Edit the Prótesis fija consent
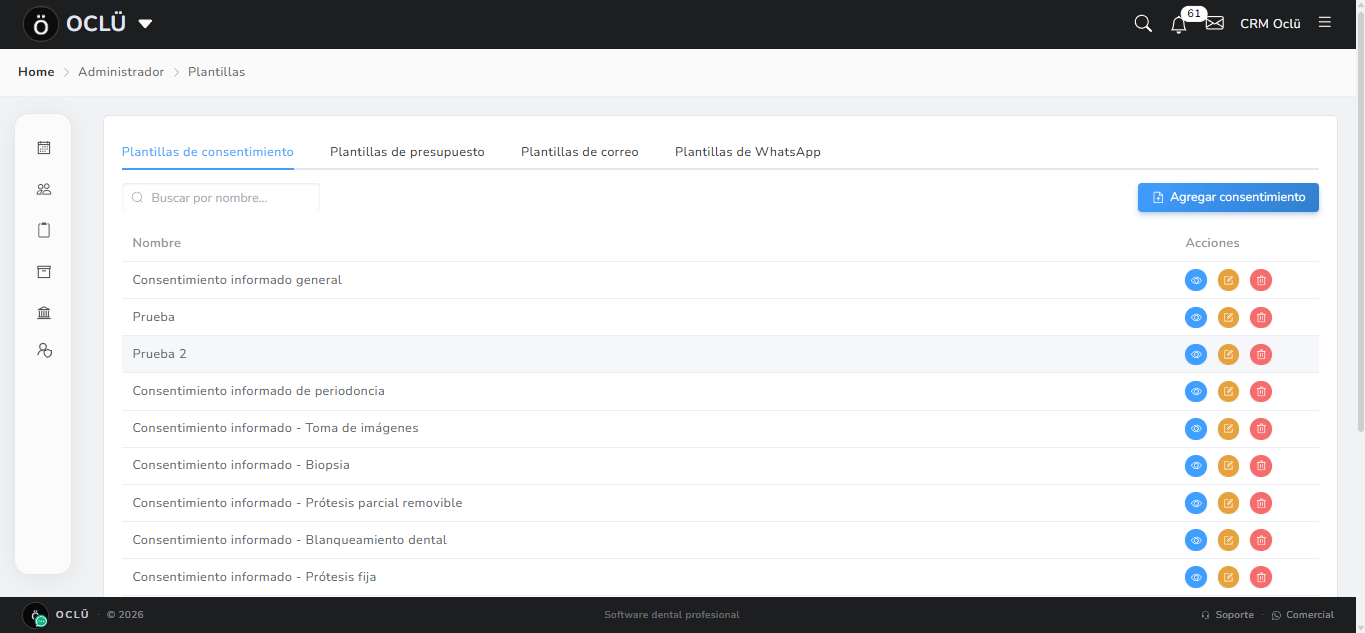 [1228, 577]
